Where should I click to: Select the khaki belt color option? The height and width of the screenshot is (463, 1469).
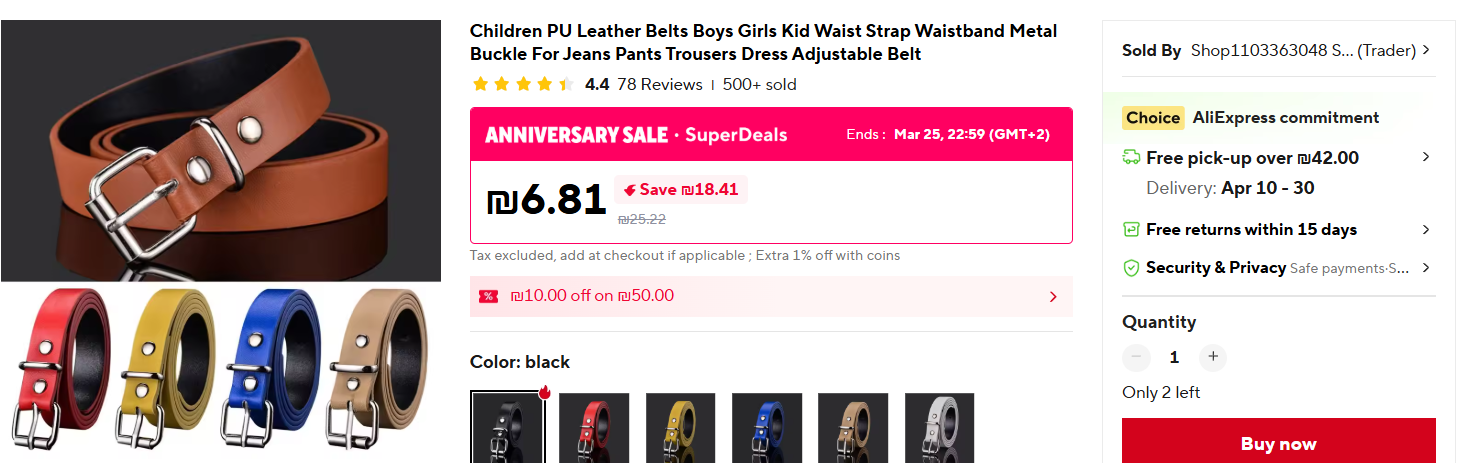[x=853, y=427]
